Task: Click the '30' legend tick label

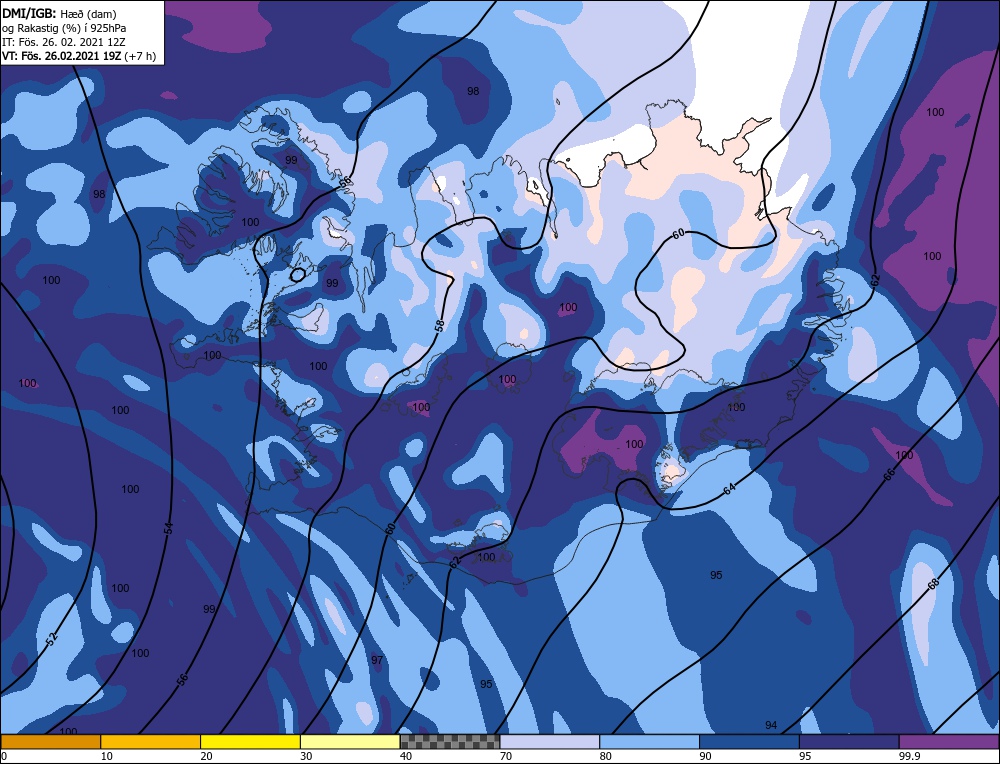Action: click(306, 756)
